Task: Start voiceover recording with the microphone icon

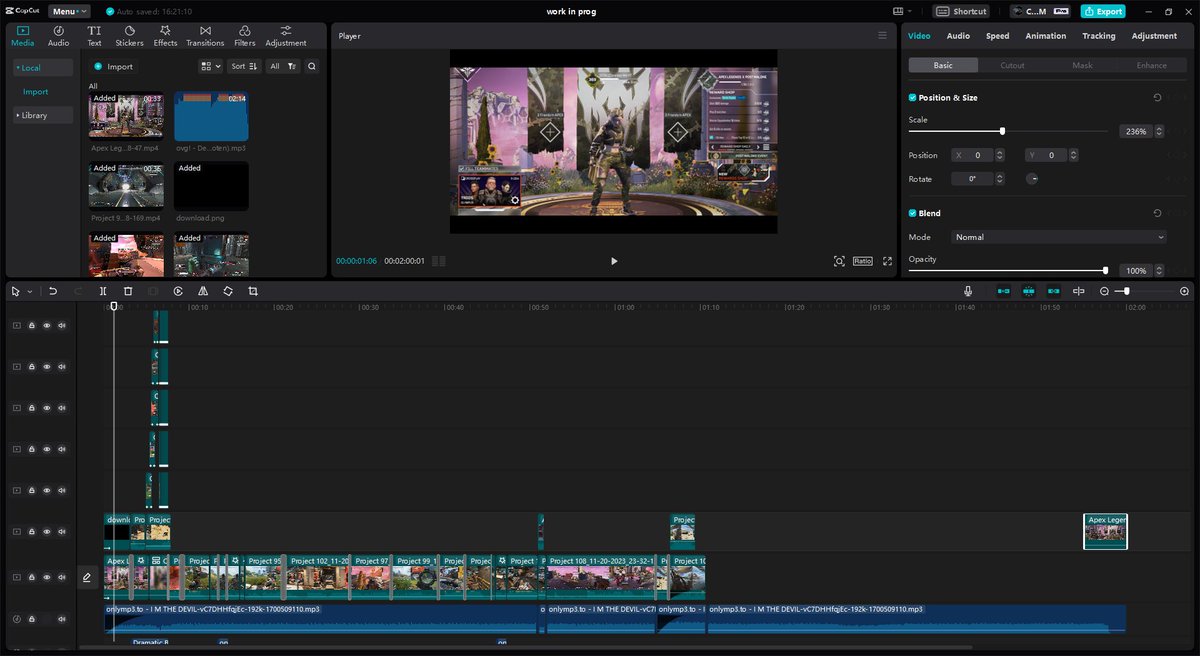Action: (x=968, y=291)
